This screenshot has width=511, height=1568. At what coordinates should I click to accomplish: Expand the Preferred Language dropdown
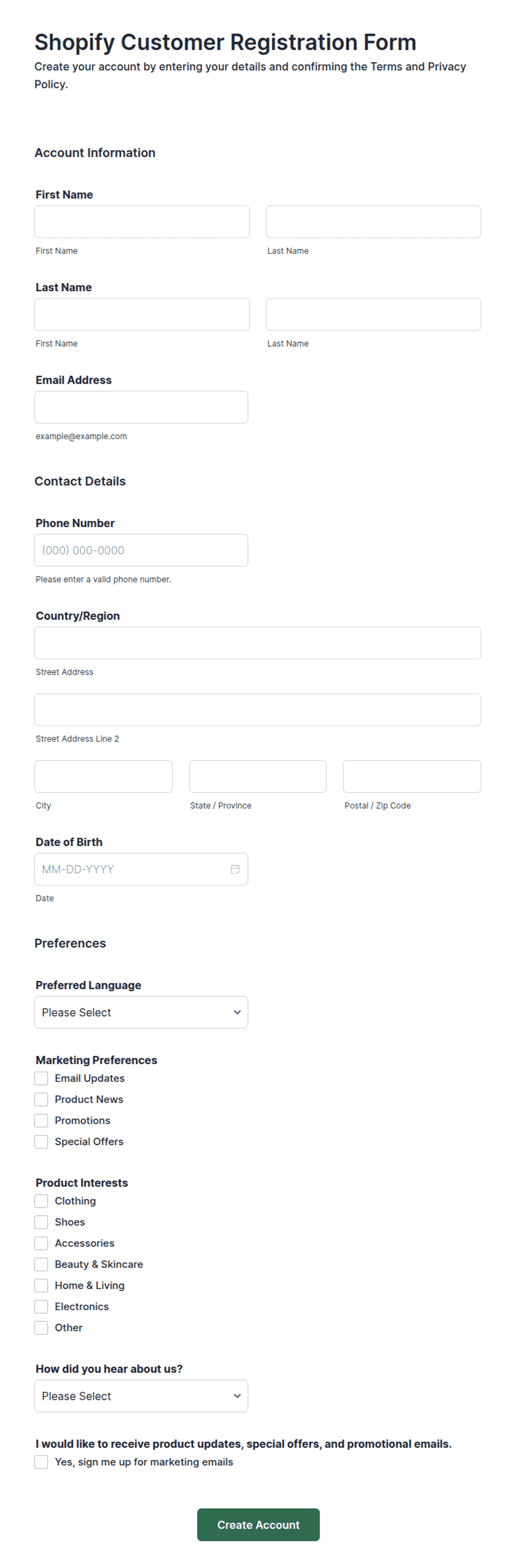pyautogui.click(x=141, y=1012)
